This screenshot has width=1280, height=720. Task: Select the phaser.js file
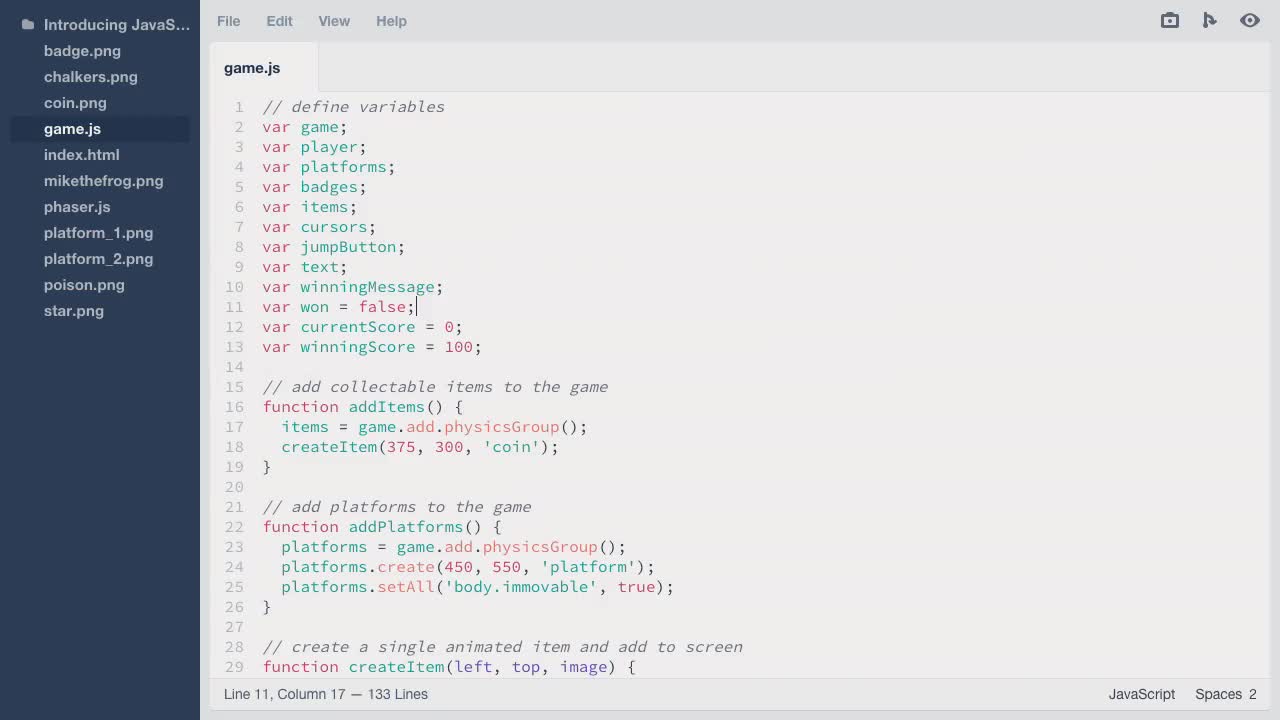point(77,207)
